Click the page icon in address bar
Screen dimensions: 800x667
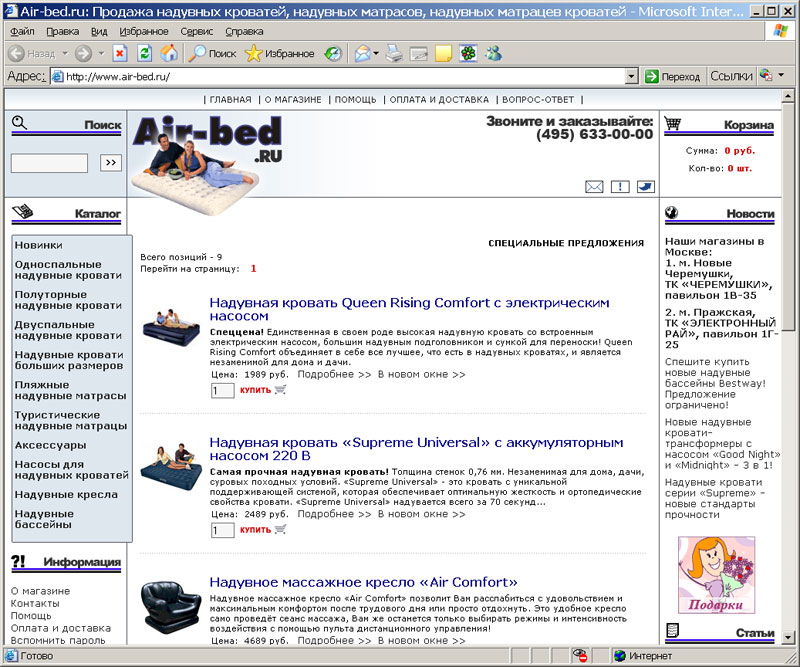click(58, 77)
